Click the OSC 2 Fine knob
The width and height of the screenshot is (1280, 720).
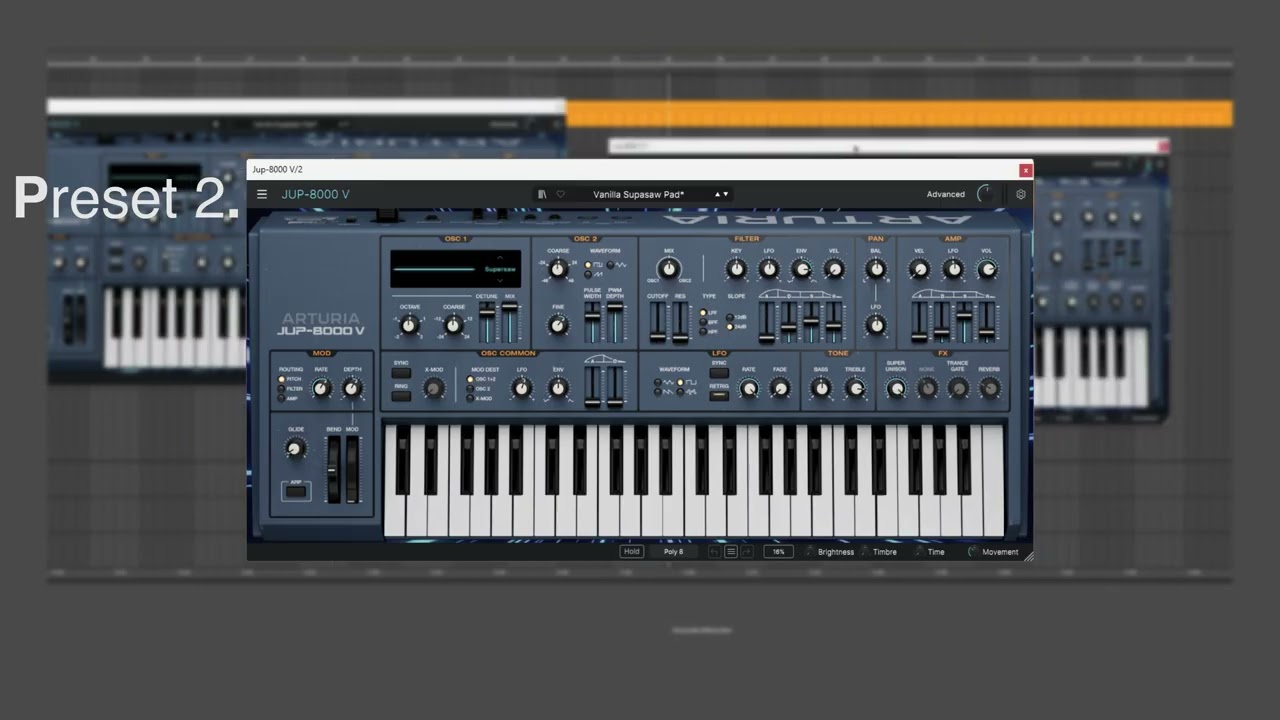pyautogui.click(x=558, y=324)
